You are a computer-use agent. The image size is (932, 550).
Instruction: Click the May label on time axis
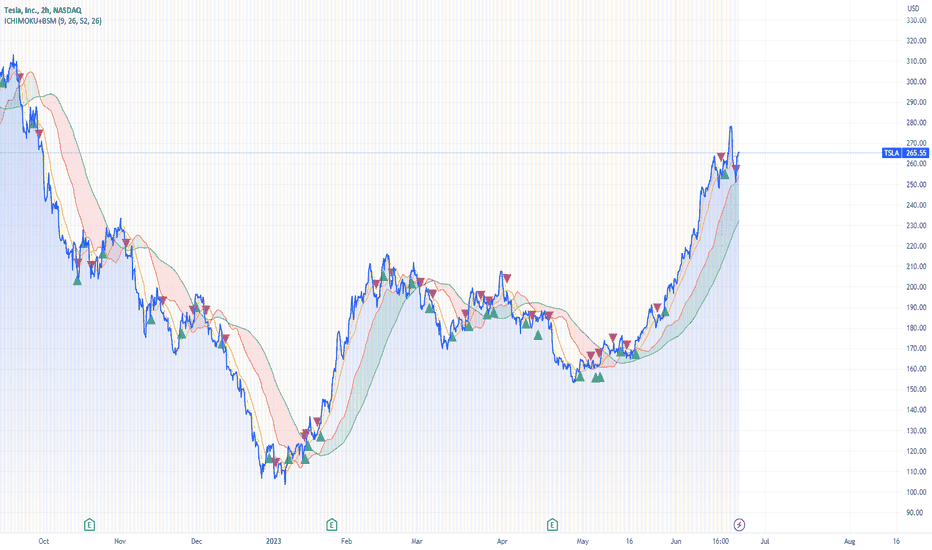582,541
